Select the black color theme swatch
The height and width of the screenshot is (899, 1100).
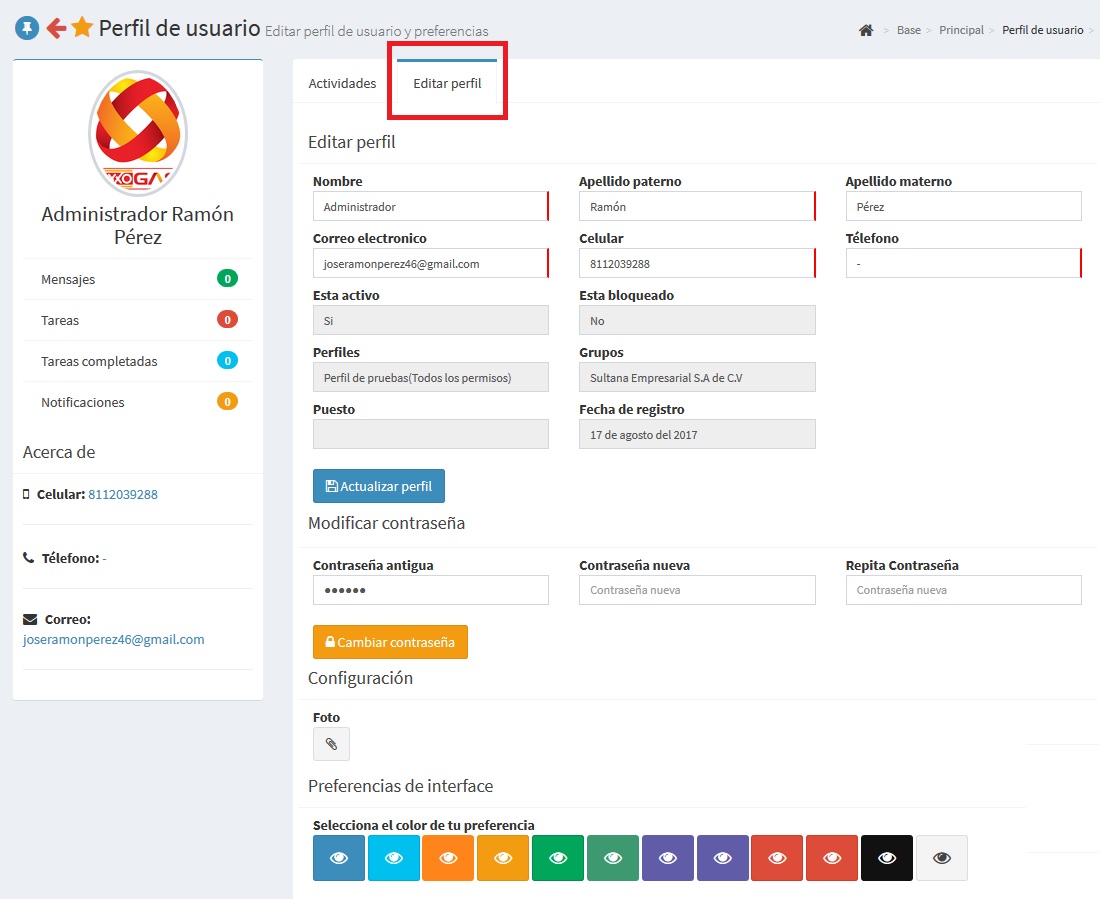886,858
